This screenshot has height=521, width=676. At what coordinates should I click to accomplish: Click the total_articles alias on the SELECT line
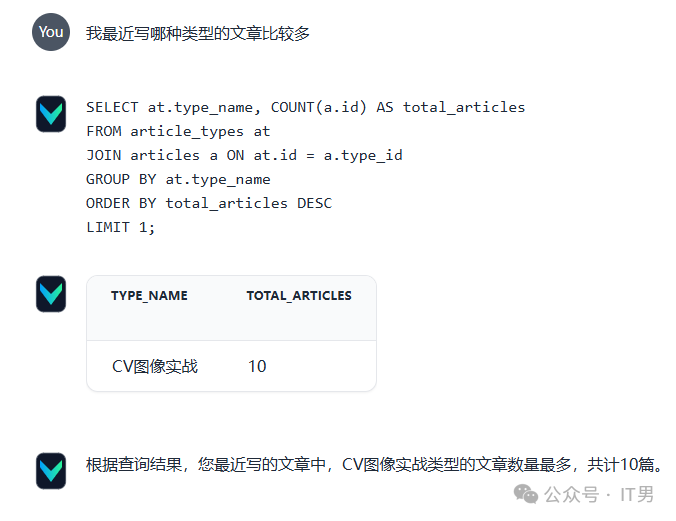(x=464, y=107)
